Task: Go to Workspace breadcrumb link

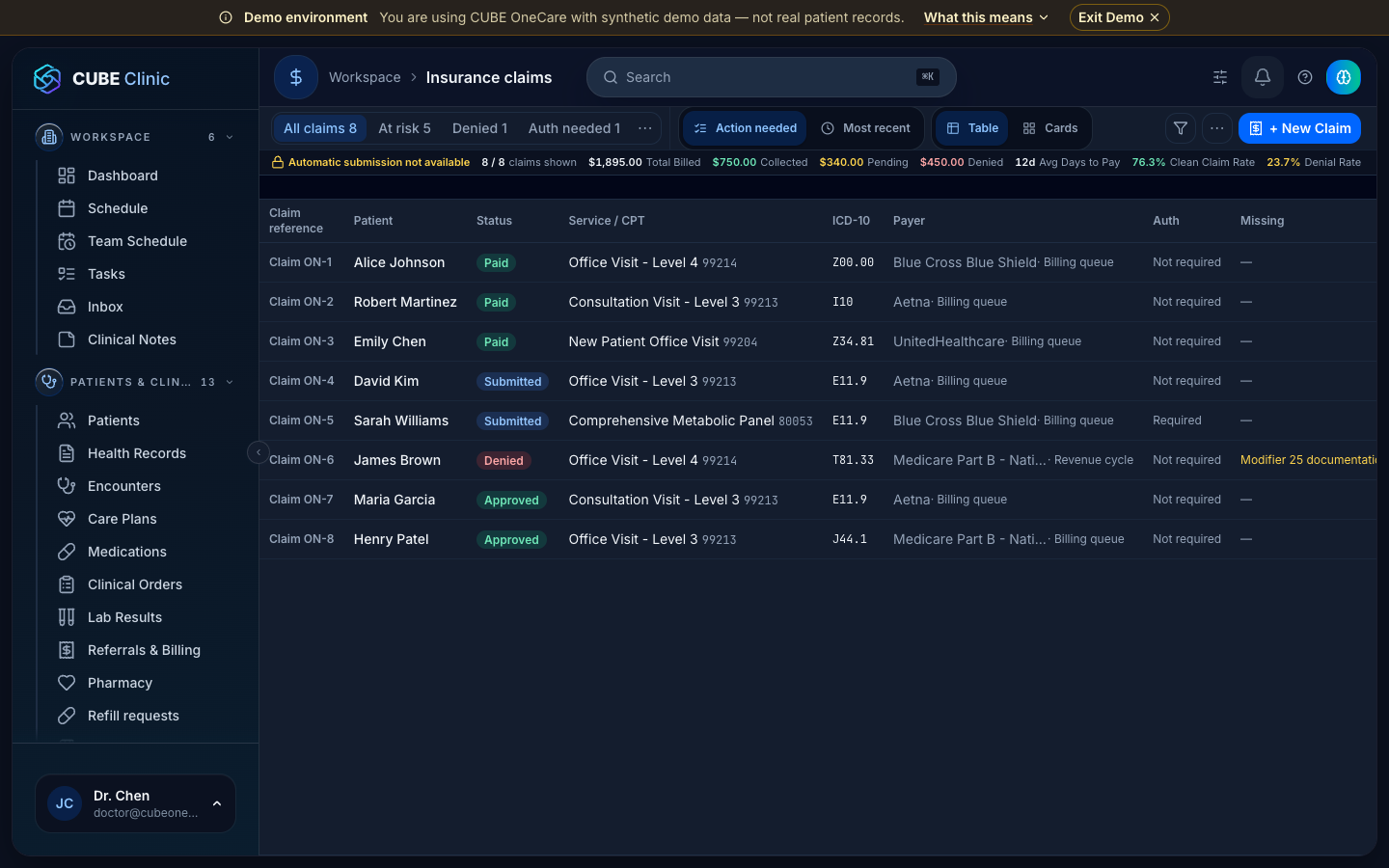Action: point(365,77)
